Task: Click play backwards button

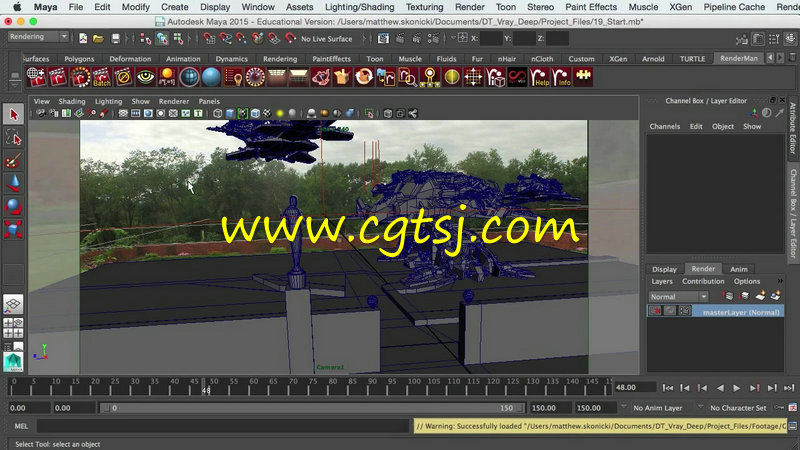Action: click(720, 388)
